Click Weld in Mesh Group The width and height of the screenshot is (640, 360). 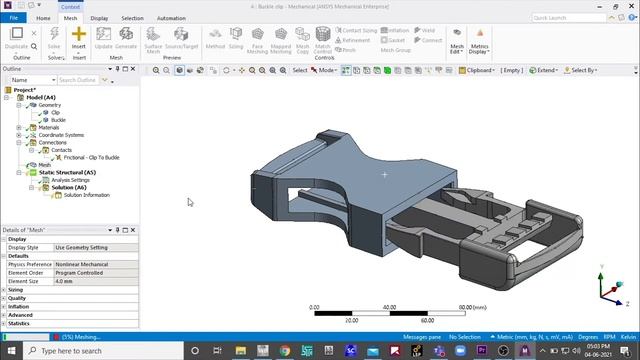tap(424, 30)
